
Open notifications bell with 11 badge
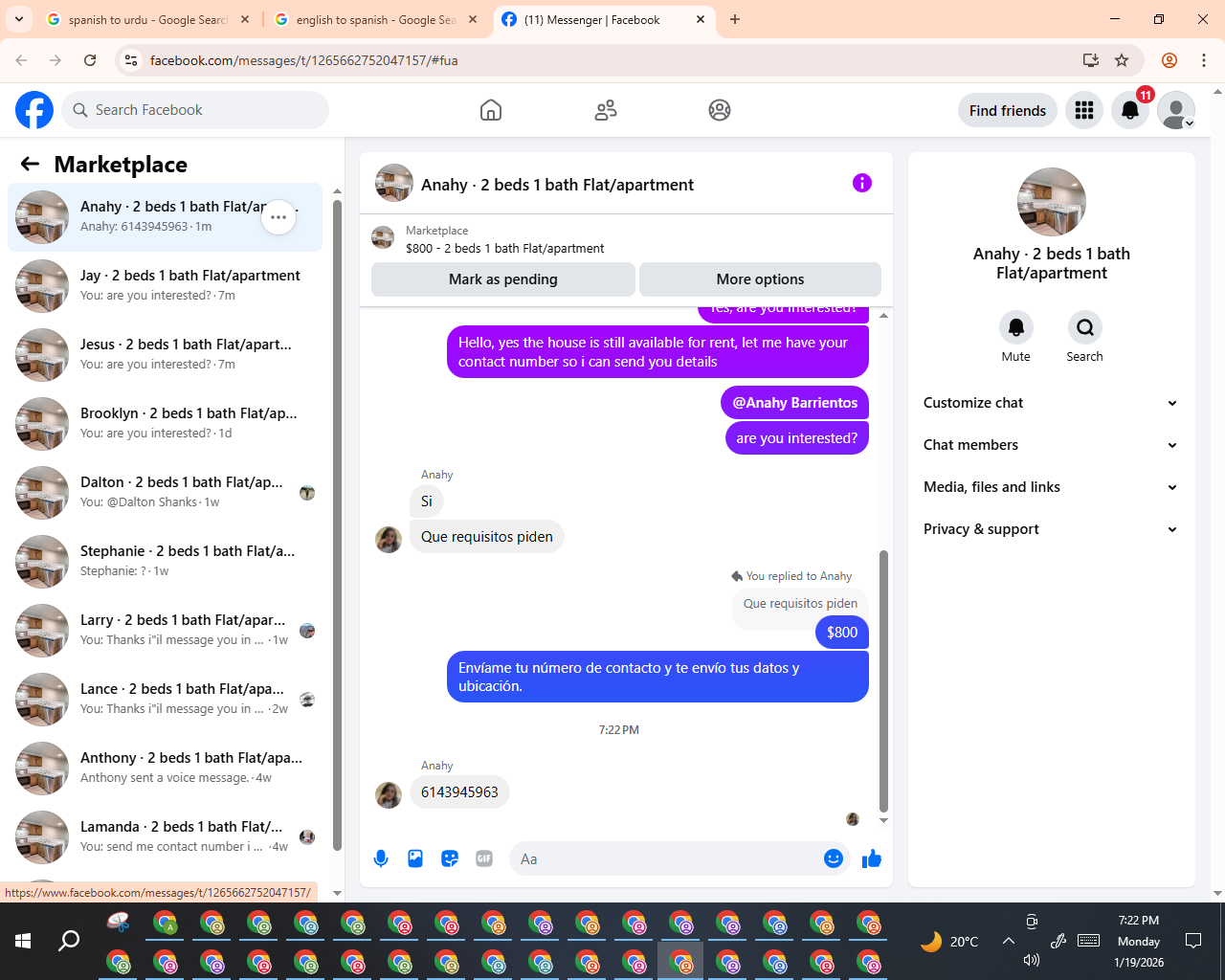click(x=1130, y=110)
